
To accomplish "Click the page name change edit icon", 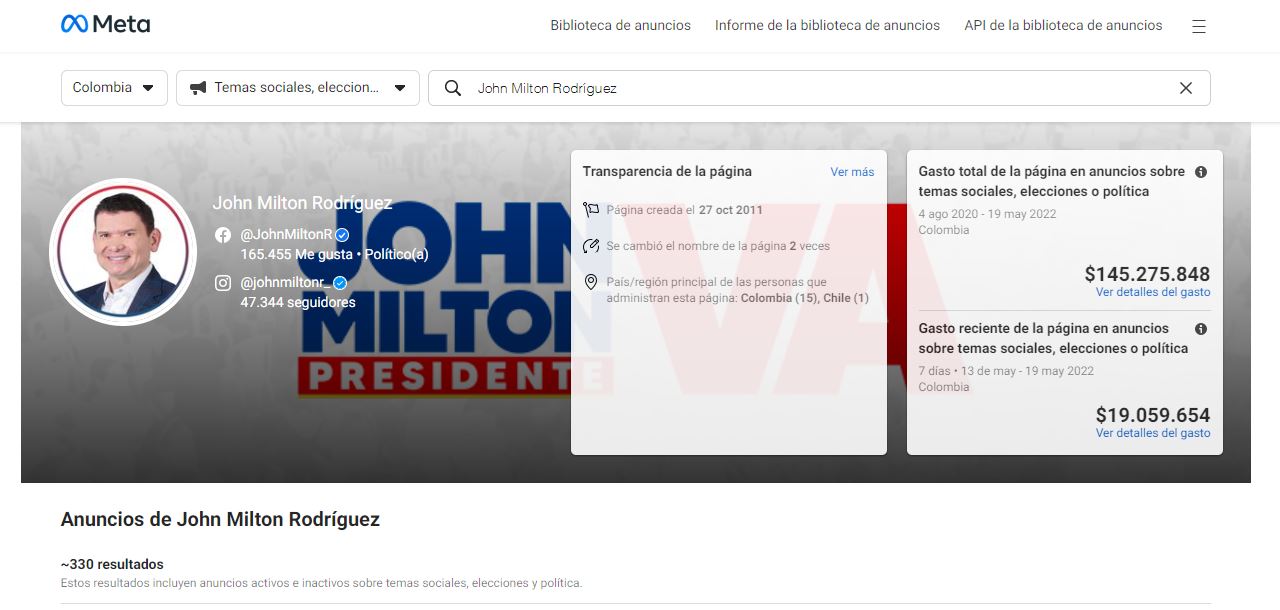I will pyautogui.click(x=591, y=246).
